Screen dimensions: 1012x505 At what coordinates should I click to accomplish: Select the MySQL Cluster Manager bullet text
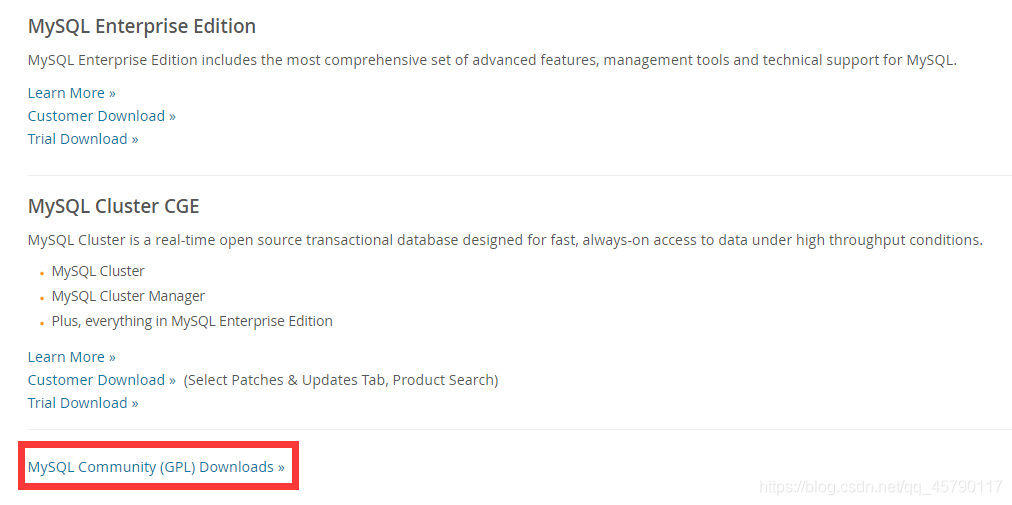click(x=128, y=296)
